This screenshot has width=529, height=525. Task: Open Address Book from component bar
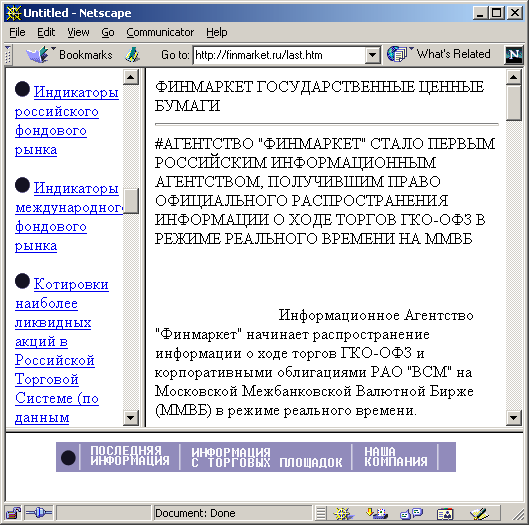(445, 514)
